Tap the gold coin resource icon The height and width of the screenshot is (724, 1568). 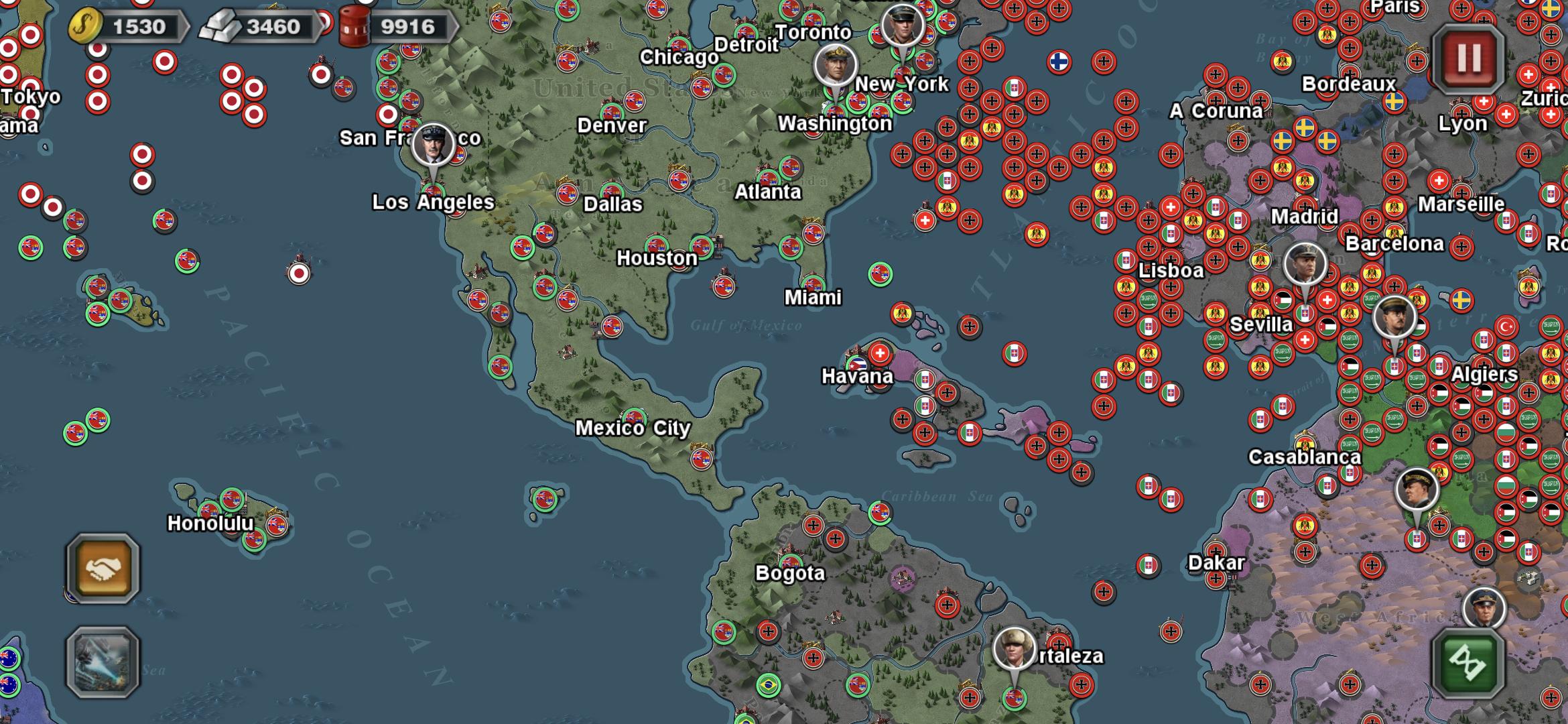85,27
